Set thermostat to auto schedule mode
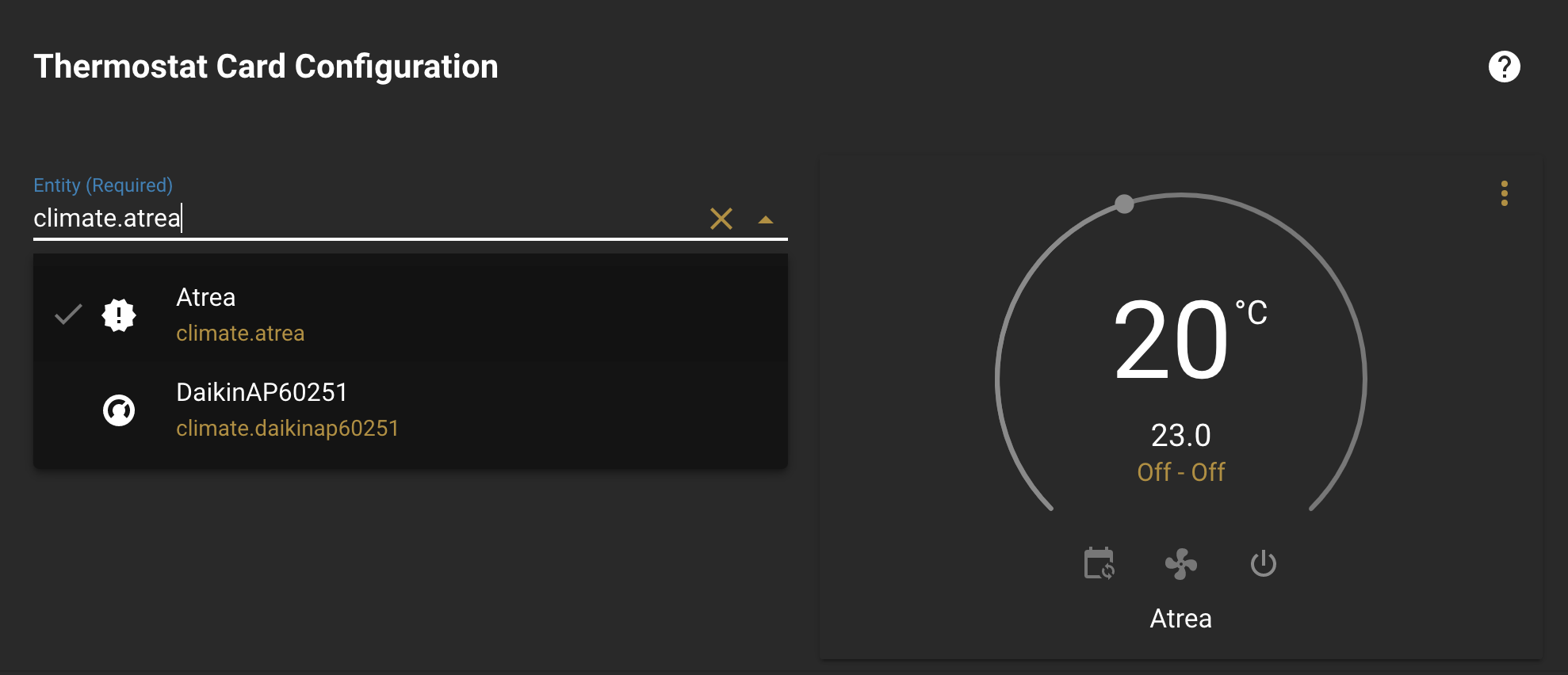The width and height of the screenshot is (1568, 675). [1099, 564]
